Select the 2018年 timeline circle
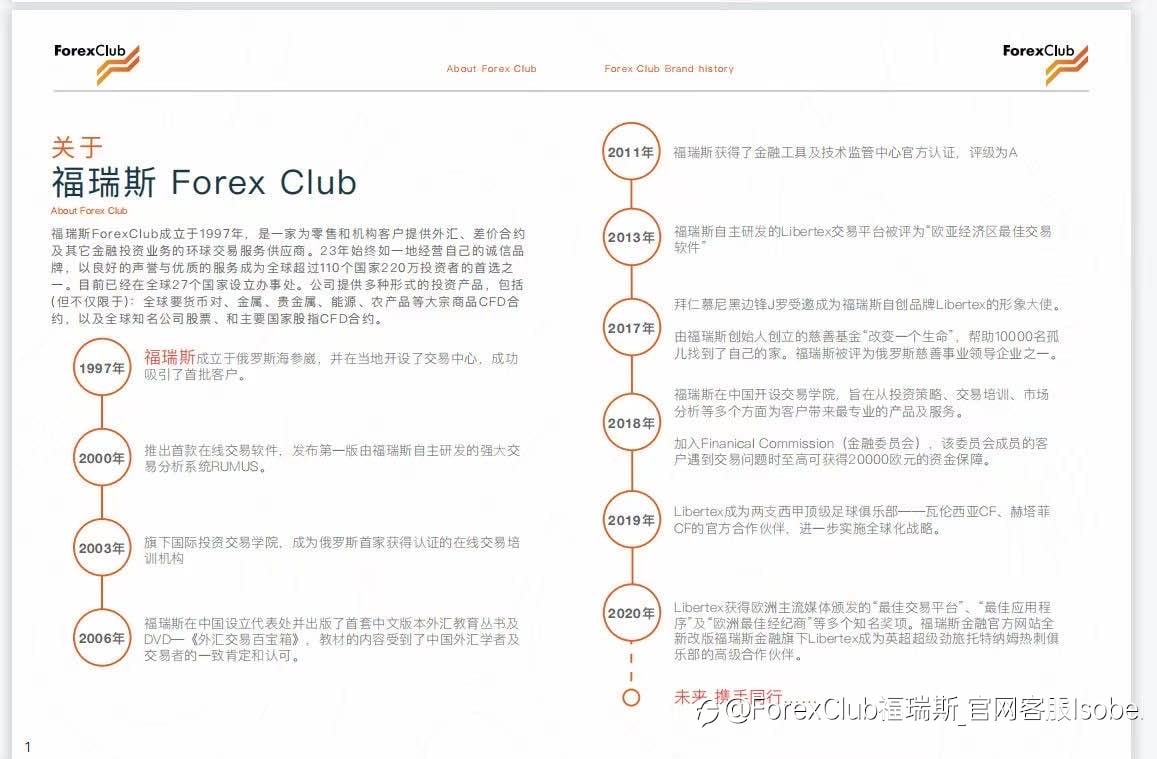The height and width of the screenshot is (759, 1157). tap(631, 423)
